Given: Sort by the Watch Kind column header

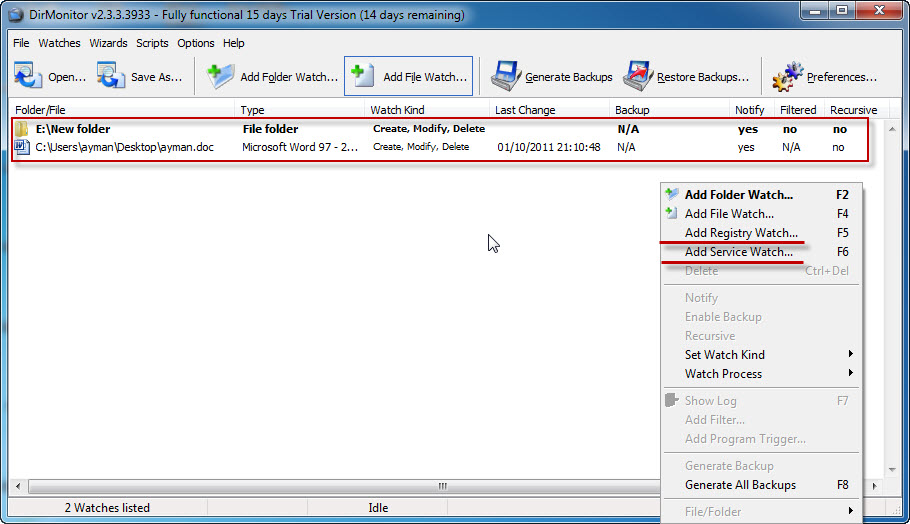Looking at the screenshot, I should [427, 110].
